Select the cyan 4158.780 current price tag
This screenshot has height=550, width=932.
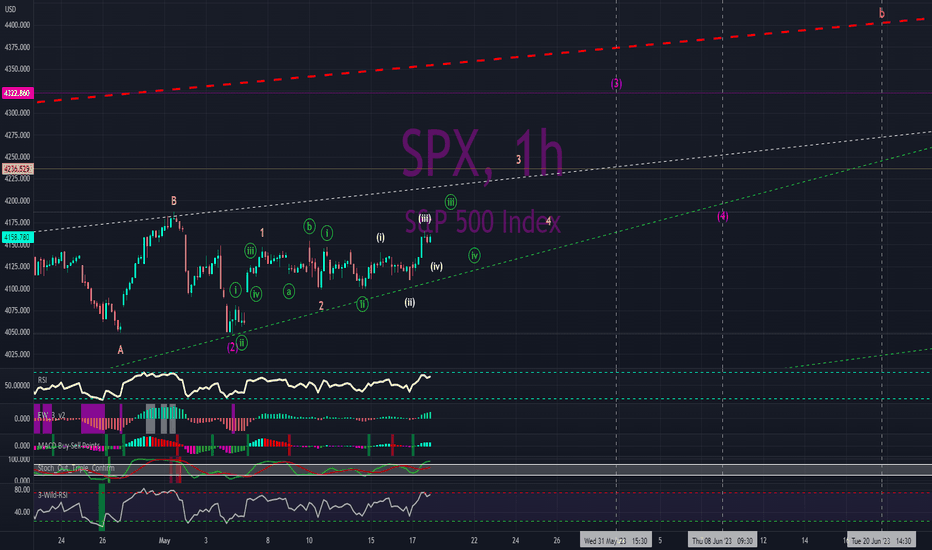coord(17,237)
